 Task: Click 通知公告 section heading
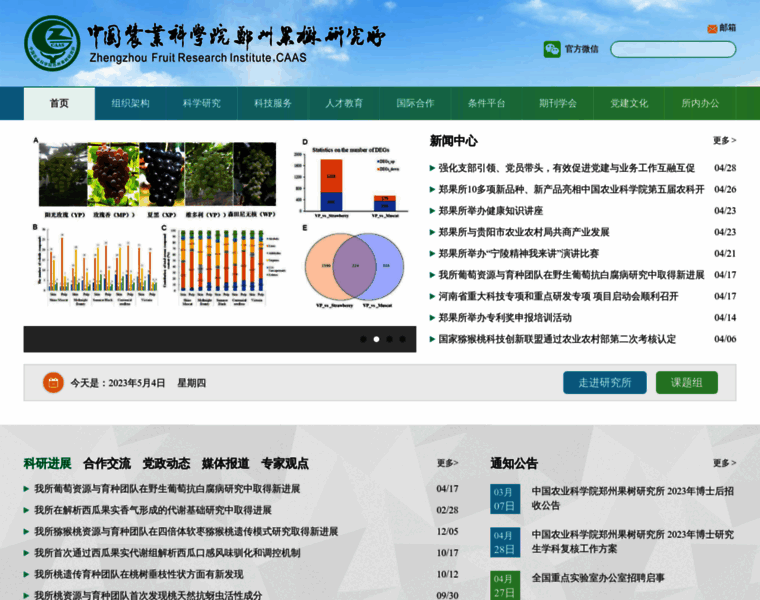pyautogui.click(x=514, y=463)
